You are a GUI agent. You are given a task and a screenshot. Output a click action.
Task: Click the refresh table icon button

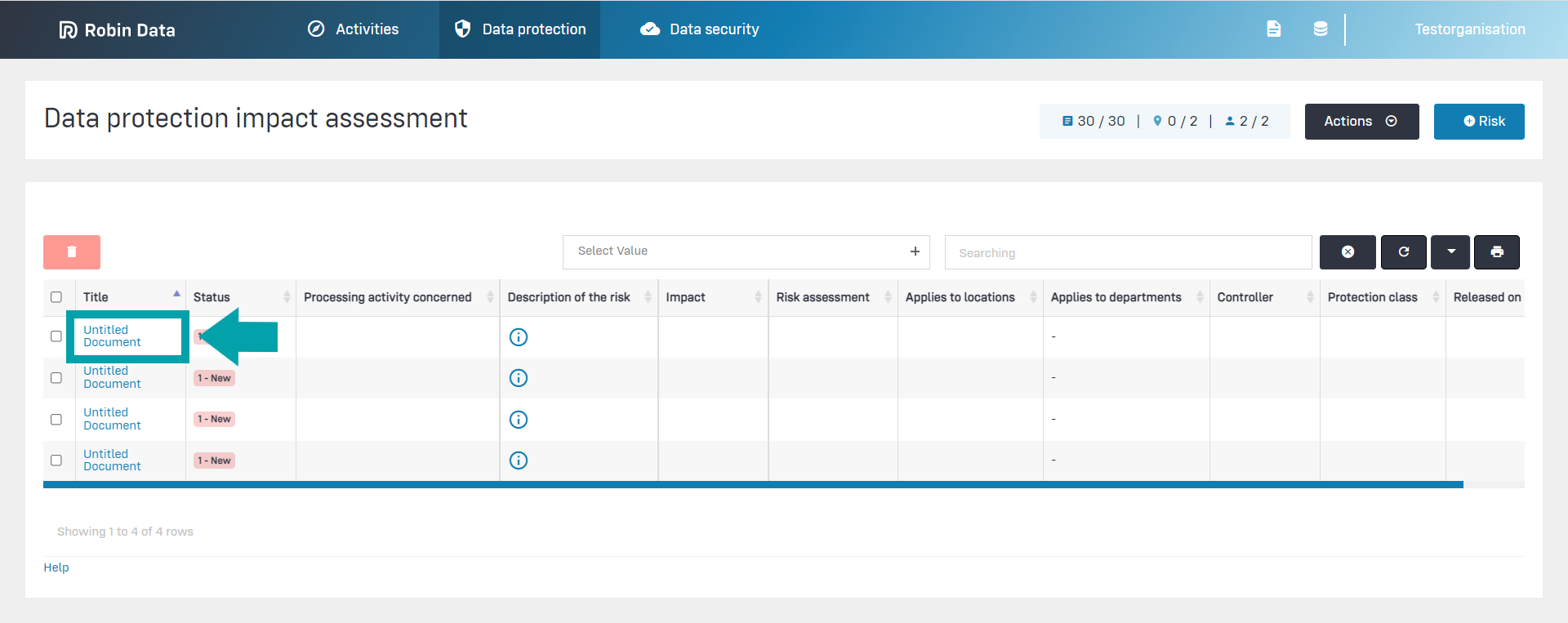coord(1403,252)
